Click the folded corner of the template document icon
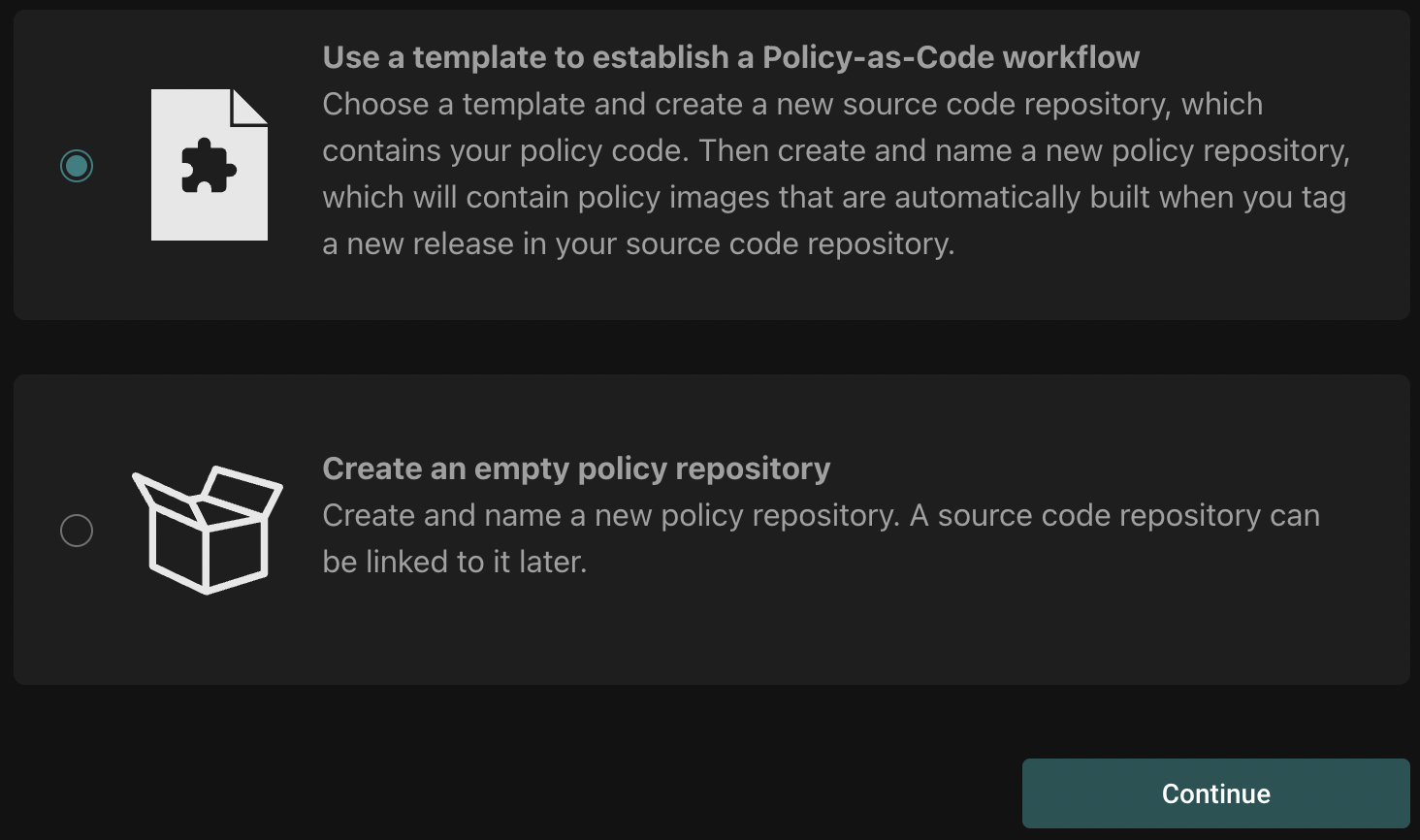This screenshot has height=840, width=1420. point(250,106)
